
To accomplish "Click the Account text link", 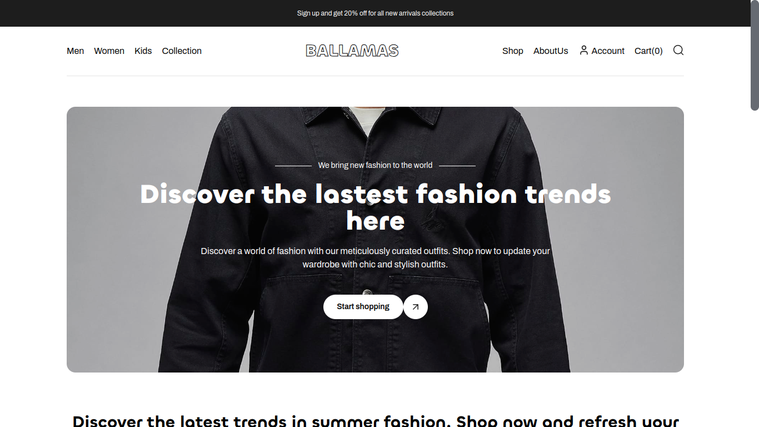I will click(x=607, y=51).
